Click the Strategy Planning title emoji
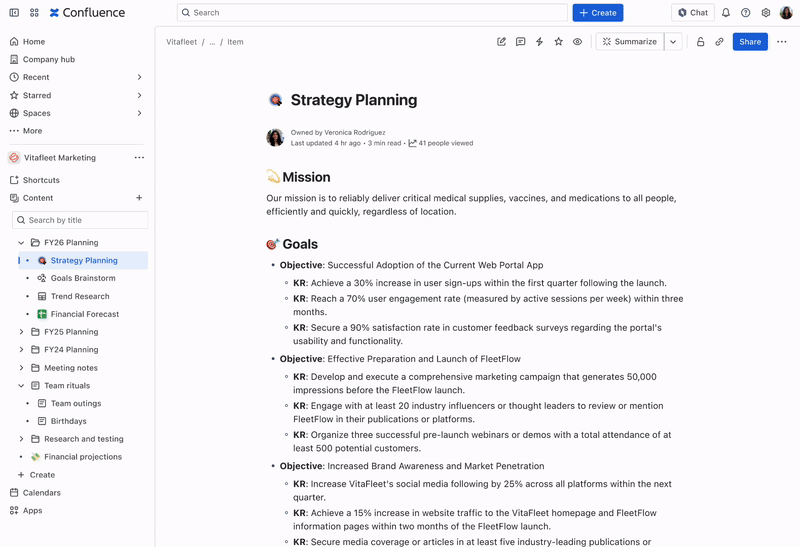The height and width of the screenshot is (547, 800). click(276, 100)
